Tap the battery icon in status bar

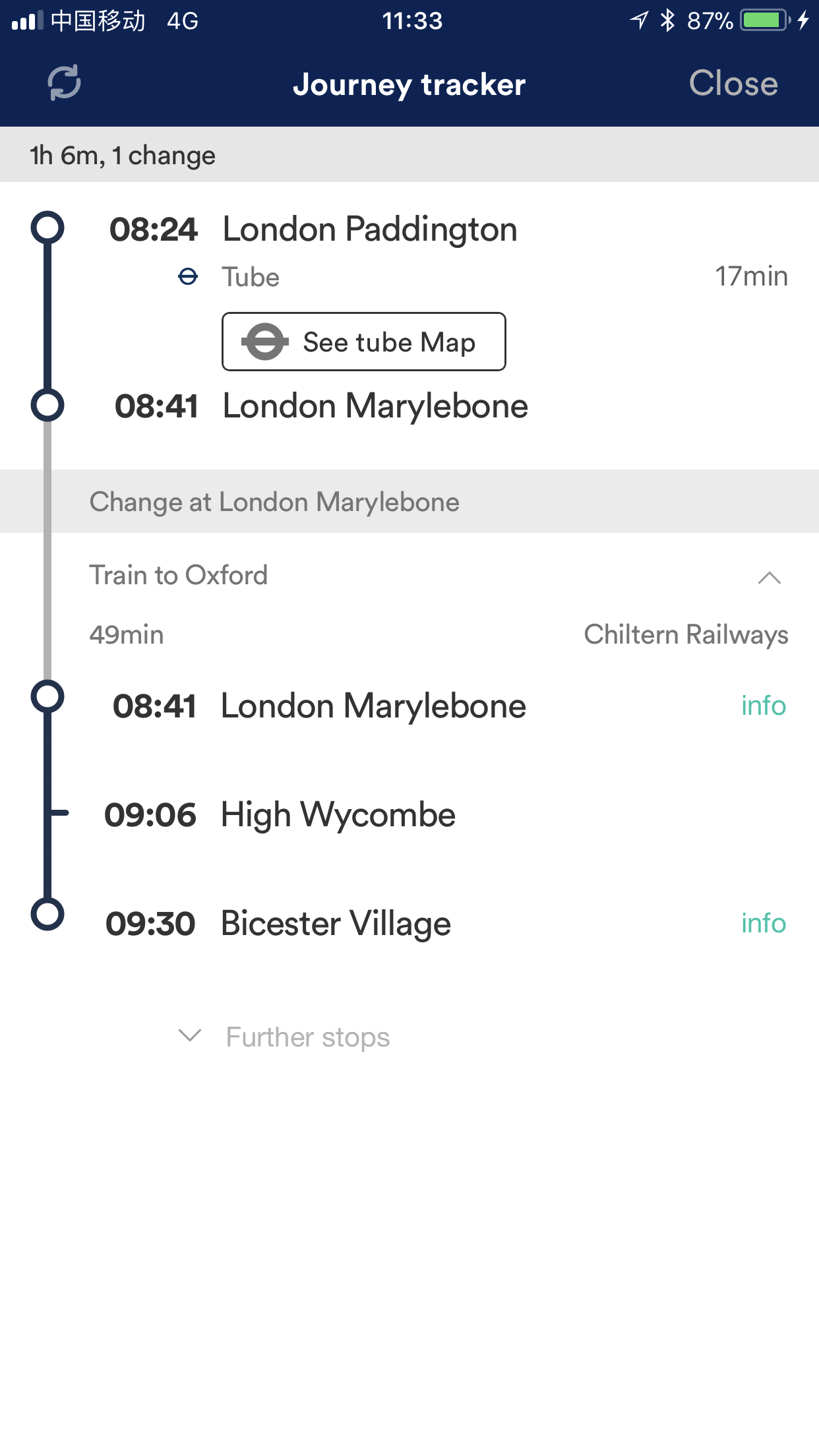[764, 20]
